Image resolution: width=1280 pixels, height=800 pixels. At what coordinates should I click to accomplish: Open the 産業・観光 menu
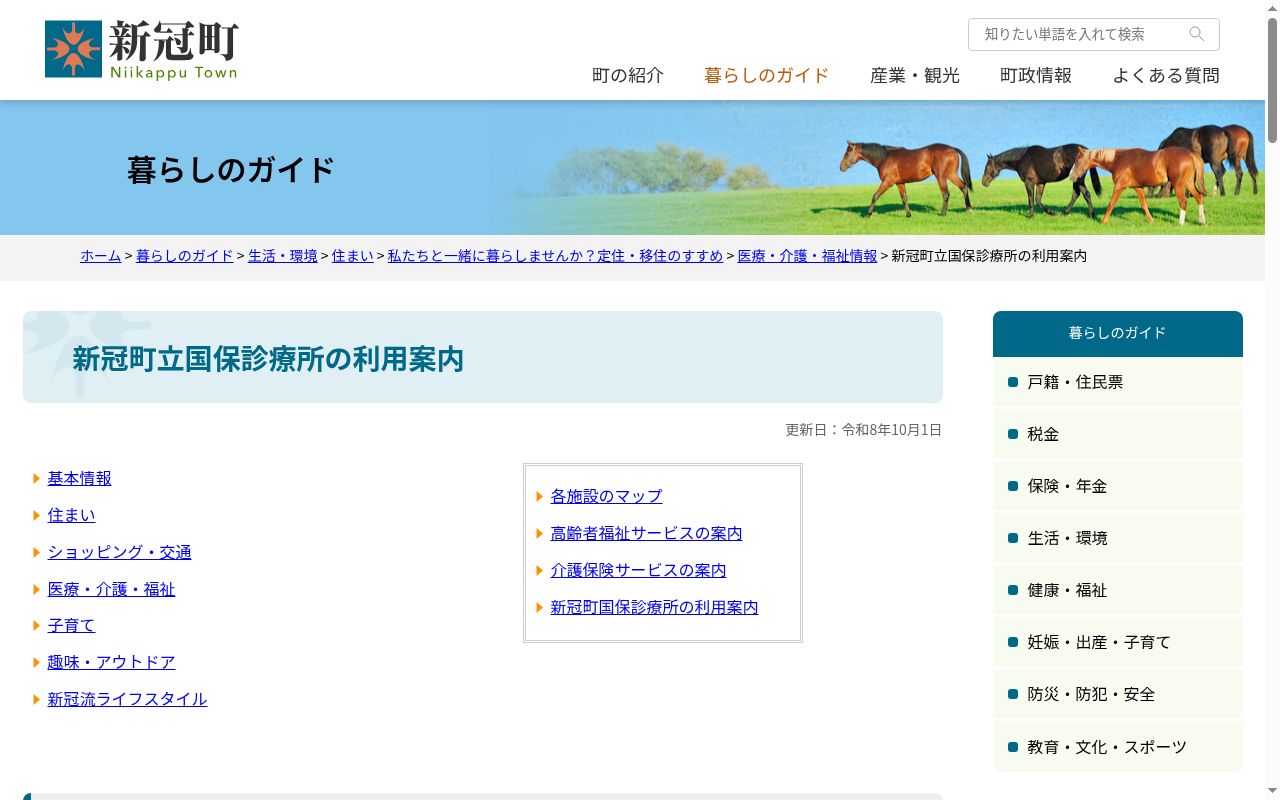915,75
